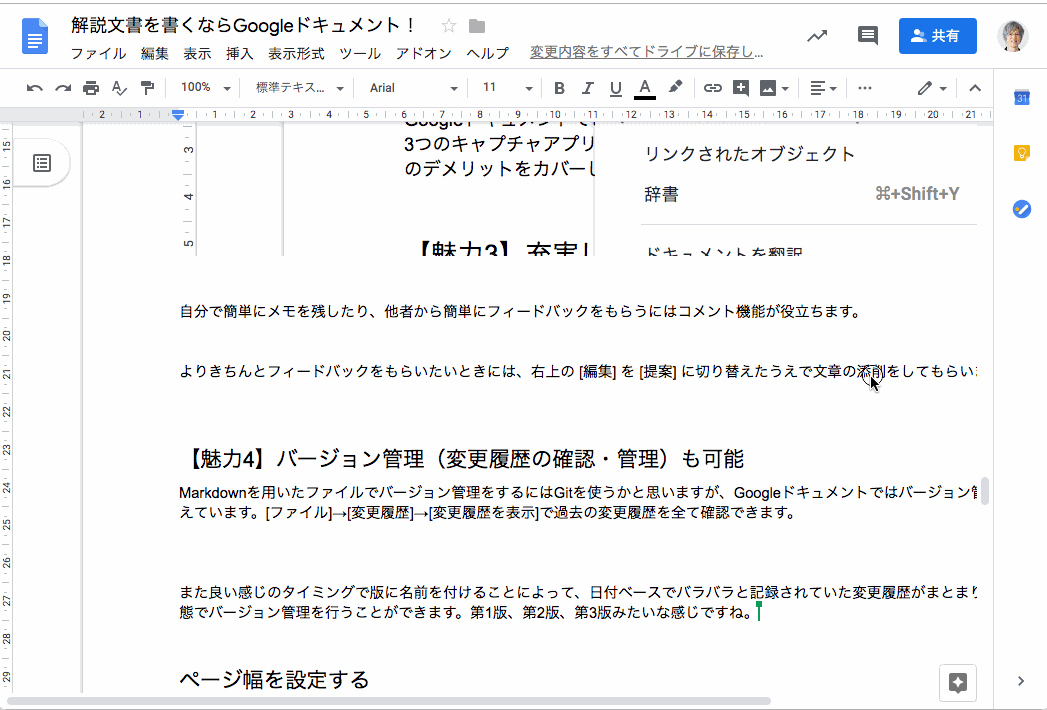Open the ヘルプ menu
Viewport: 1047px width, 710px height.
[487, 53]
